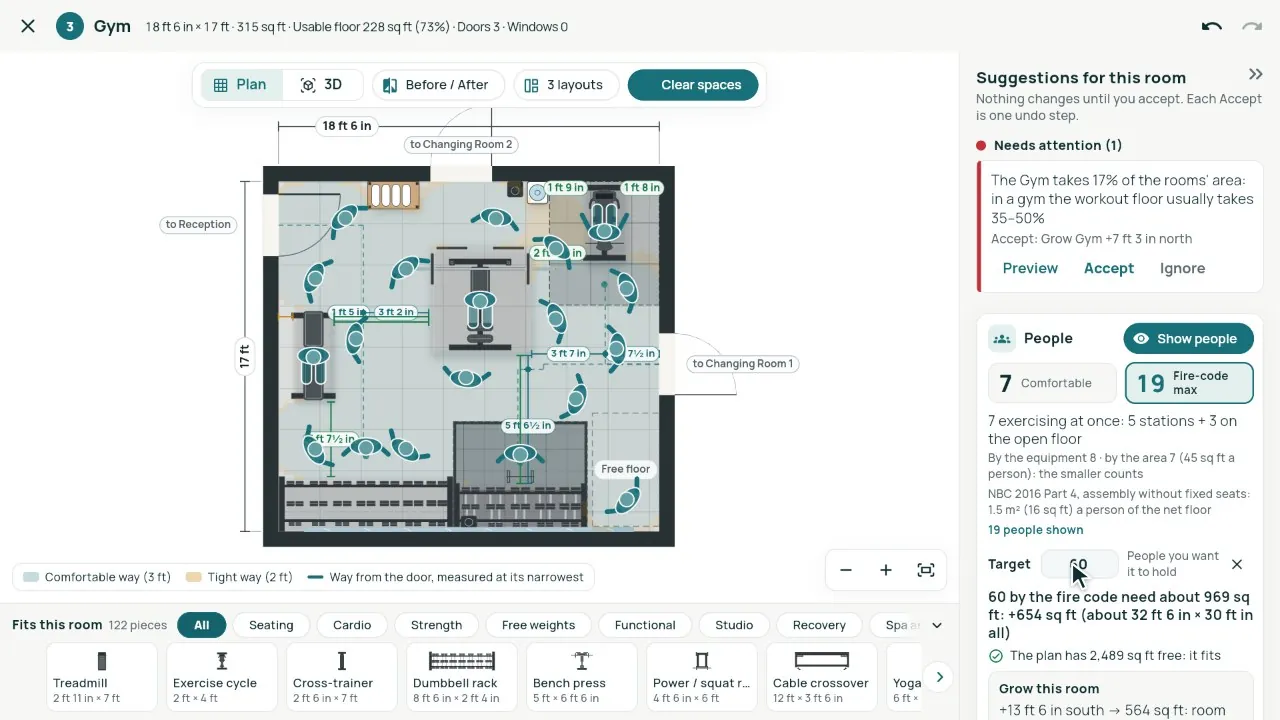The image size is (1280, 720).
Task: Pick the Dumbbell rack piece card
Action: point(462,677)
